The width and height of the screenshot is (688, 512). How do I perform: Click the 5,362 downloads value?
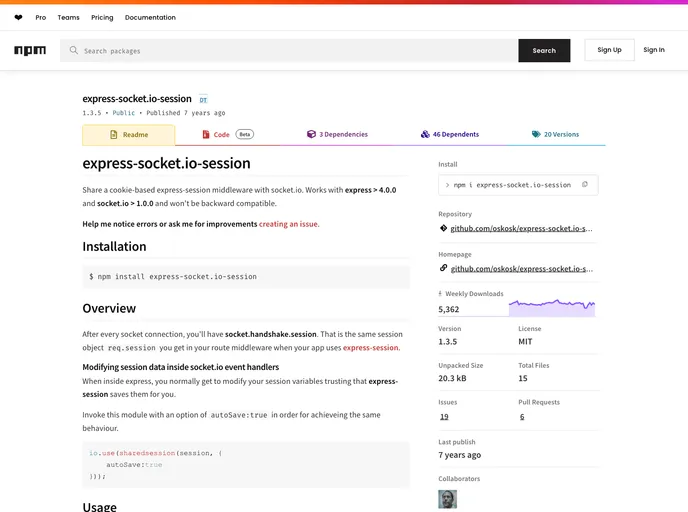tap(448, 309)
